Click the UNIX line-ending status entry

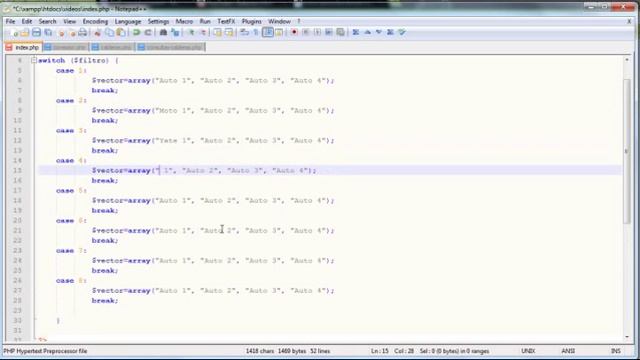[x=528, y=351]
